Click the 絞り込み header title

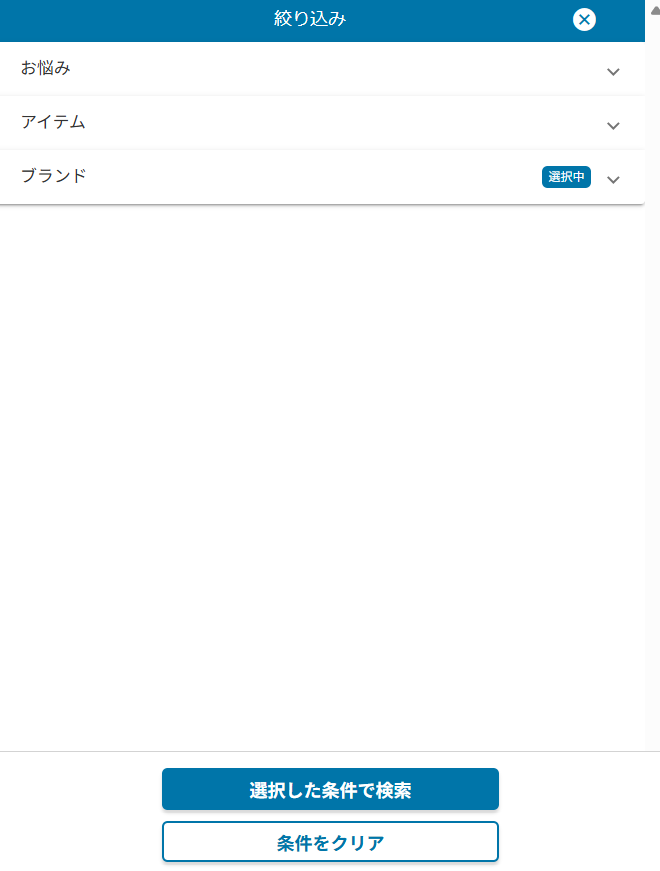coord(310,18)
